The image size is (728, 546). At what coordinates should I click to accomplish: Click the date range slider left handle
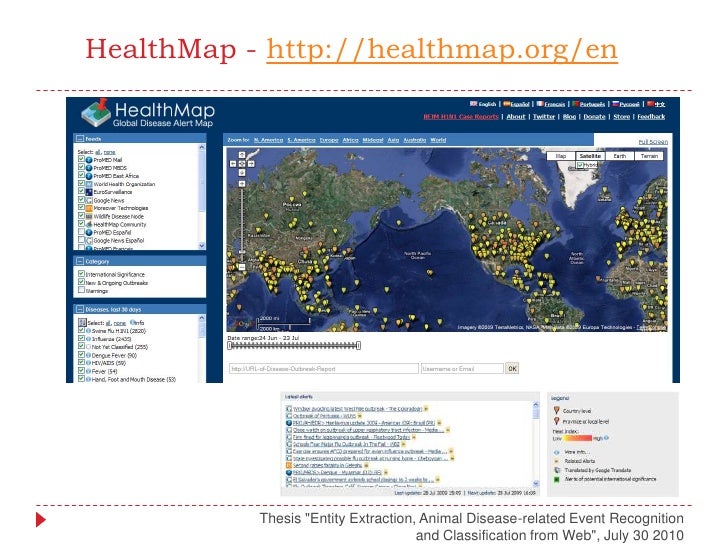pos(229,345)
